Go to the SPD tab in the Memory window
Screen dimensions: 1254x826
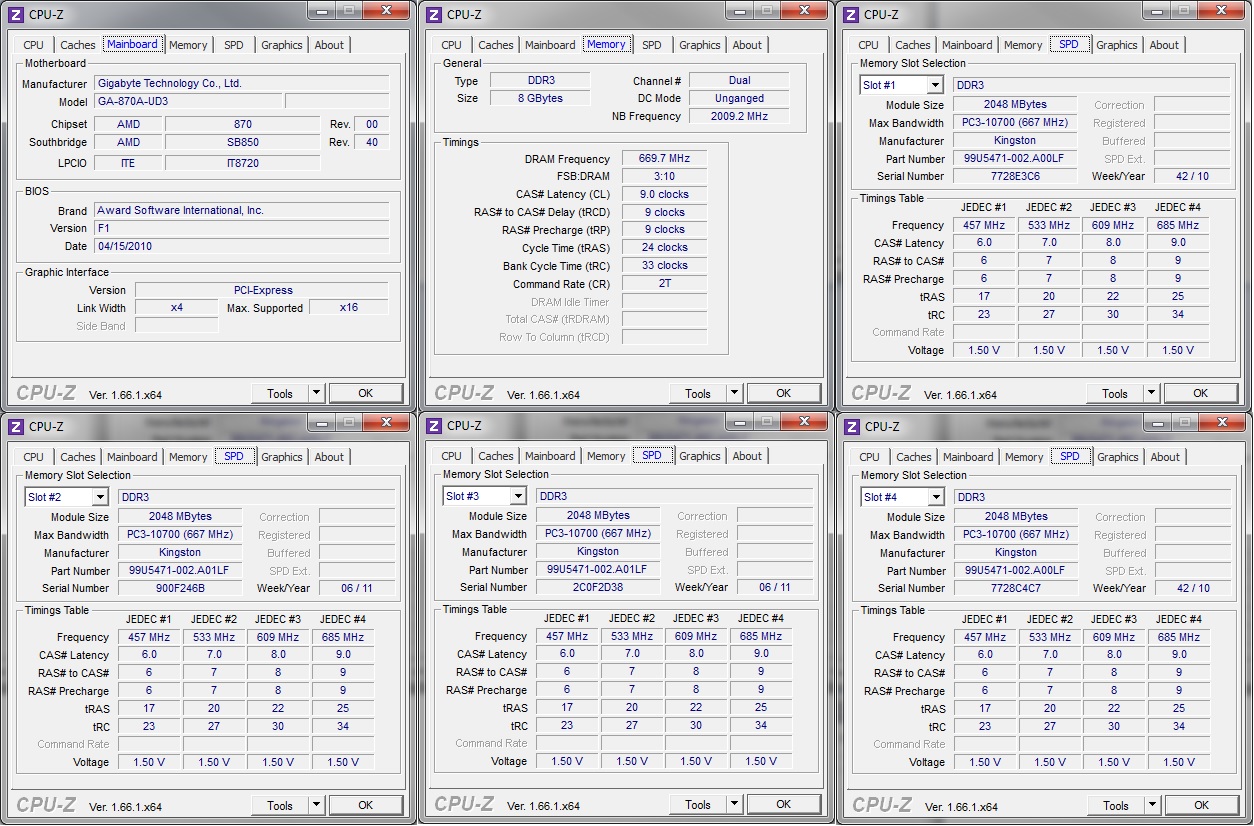652,45
